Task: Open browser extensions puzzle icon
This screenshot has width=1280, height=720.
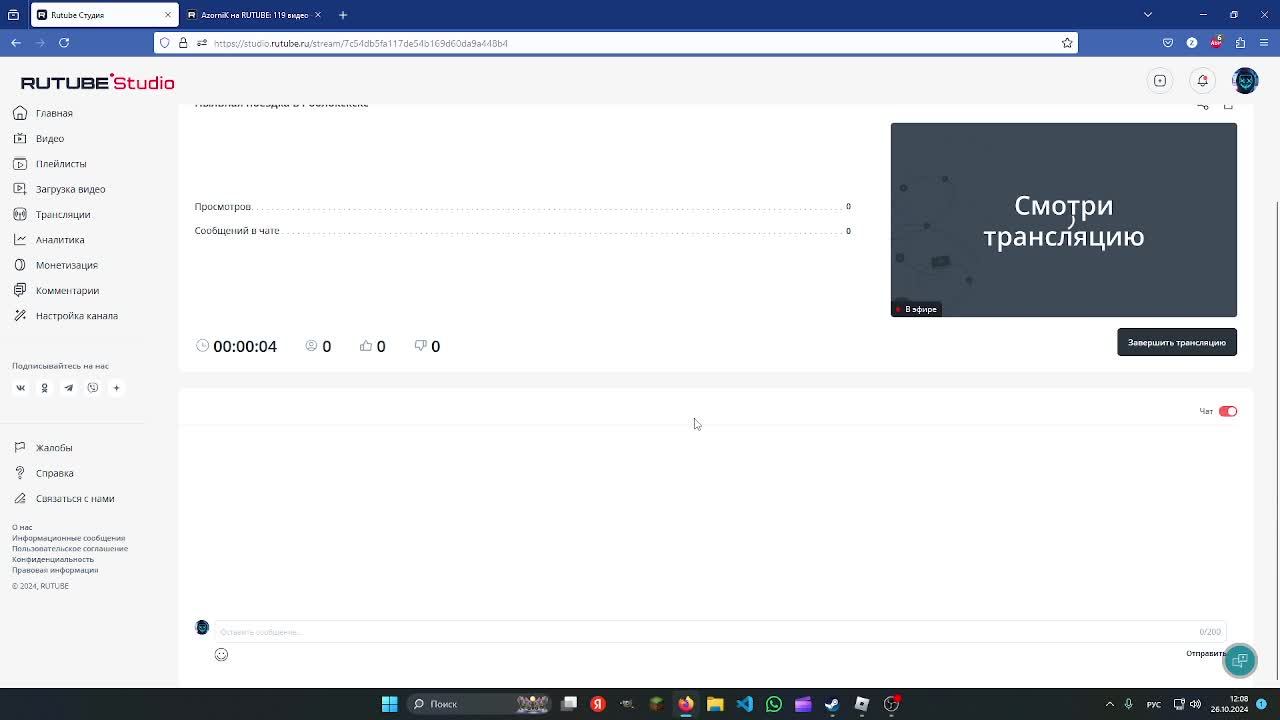Action: pyautogui.click(x=1240, y=43)
